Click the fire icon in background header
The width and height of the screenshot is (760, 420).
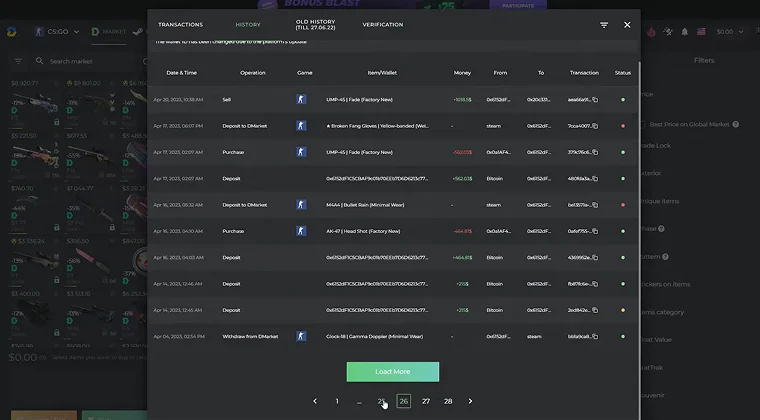point(651,32)
